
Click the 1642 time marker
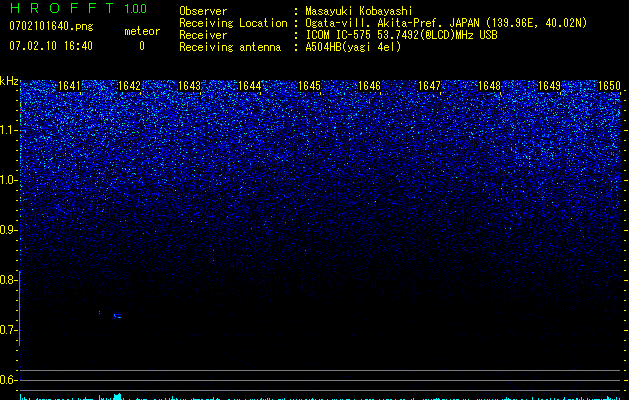click(130, 86)
